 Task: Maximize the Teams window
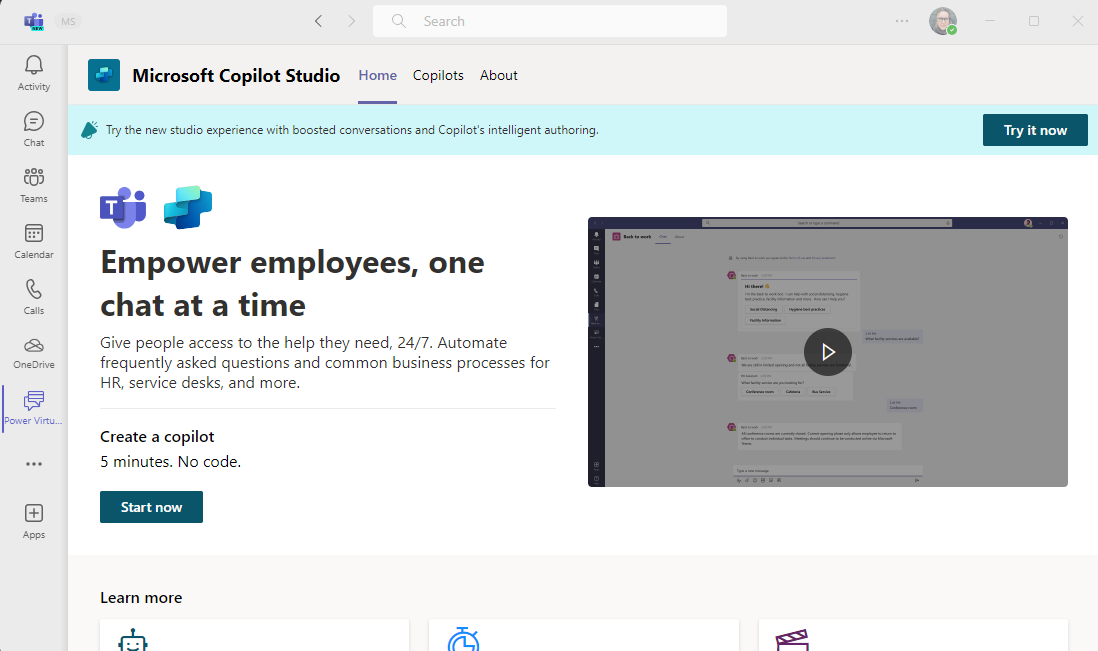point(1034,21)
